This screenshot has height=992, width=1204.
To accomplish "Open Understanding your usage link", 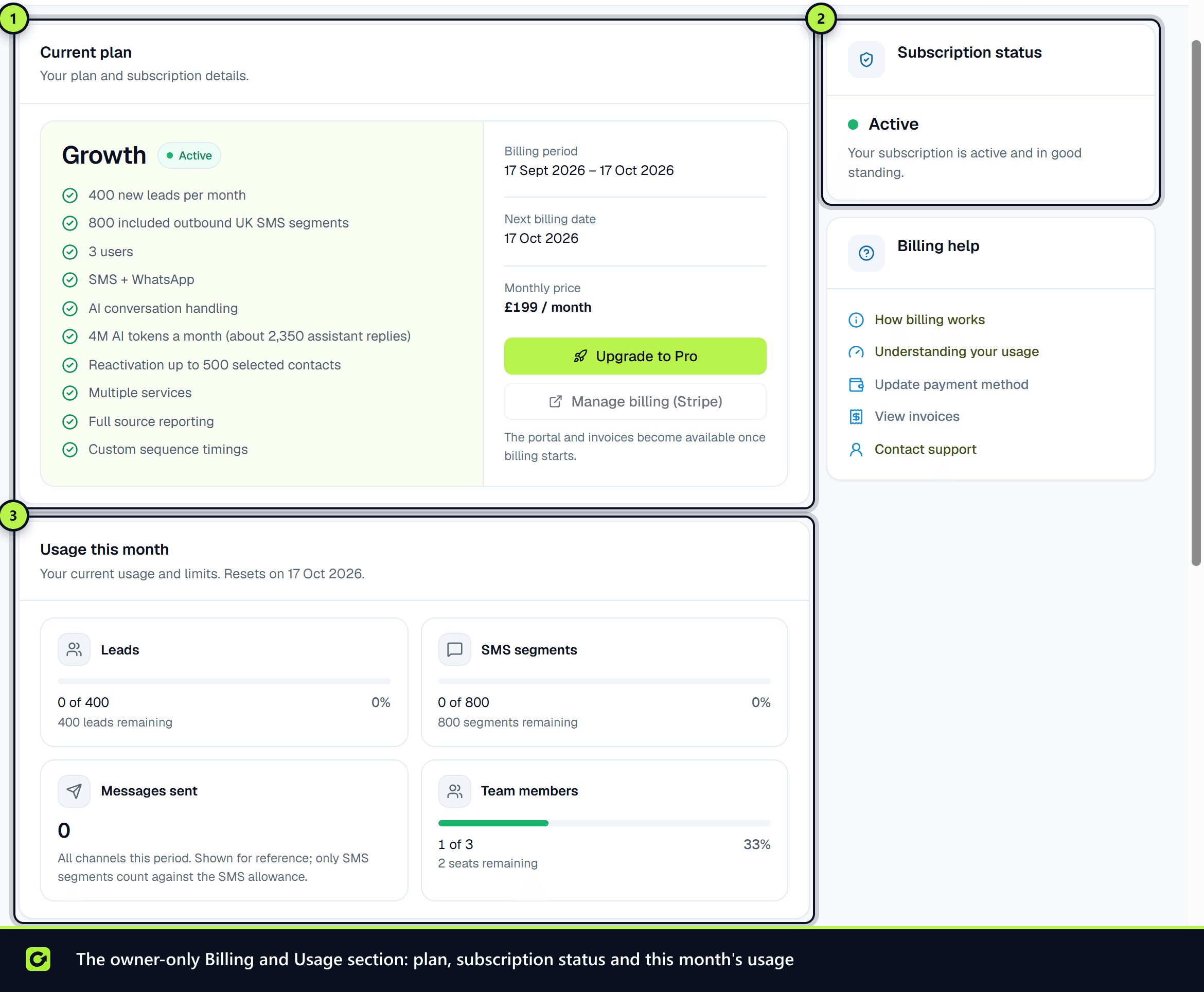I will pyautogui.click(x=956, y=351).
